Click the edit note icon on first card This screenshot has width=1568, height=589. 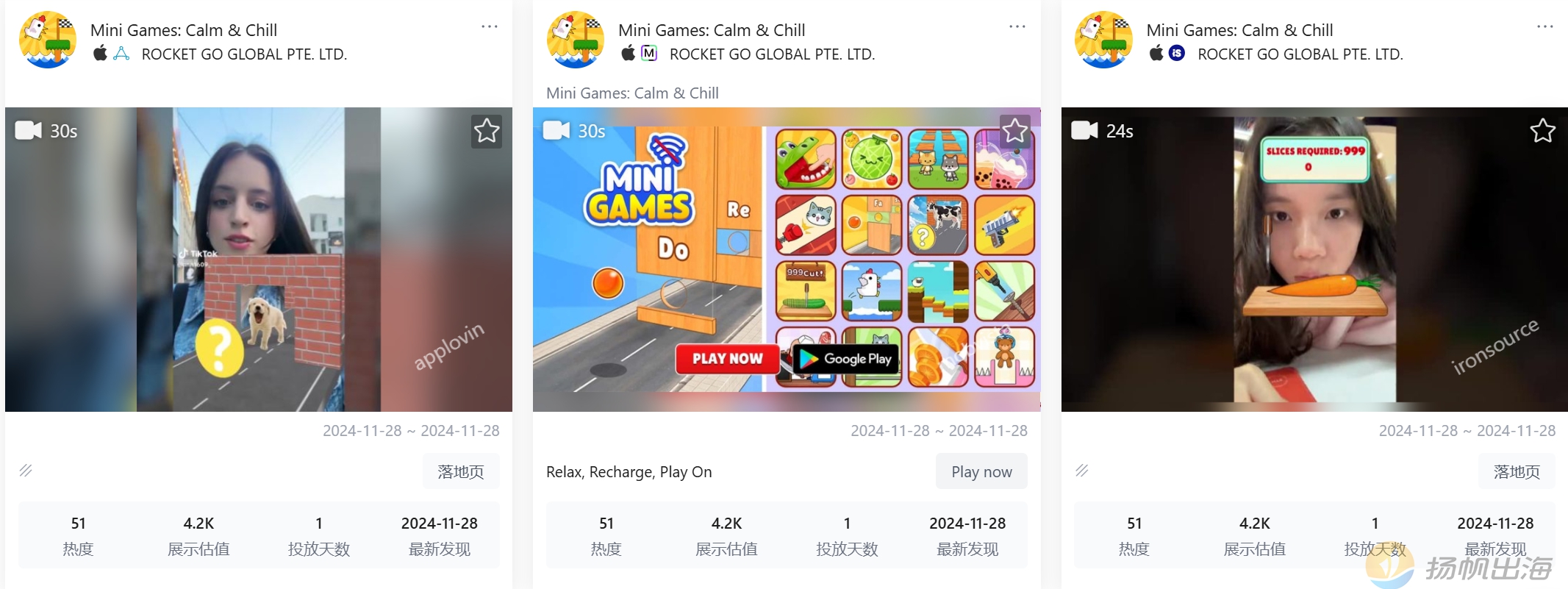point(26,471)
